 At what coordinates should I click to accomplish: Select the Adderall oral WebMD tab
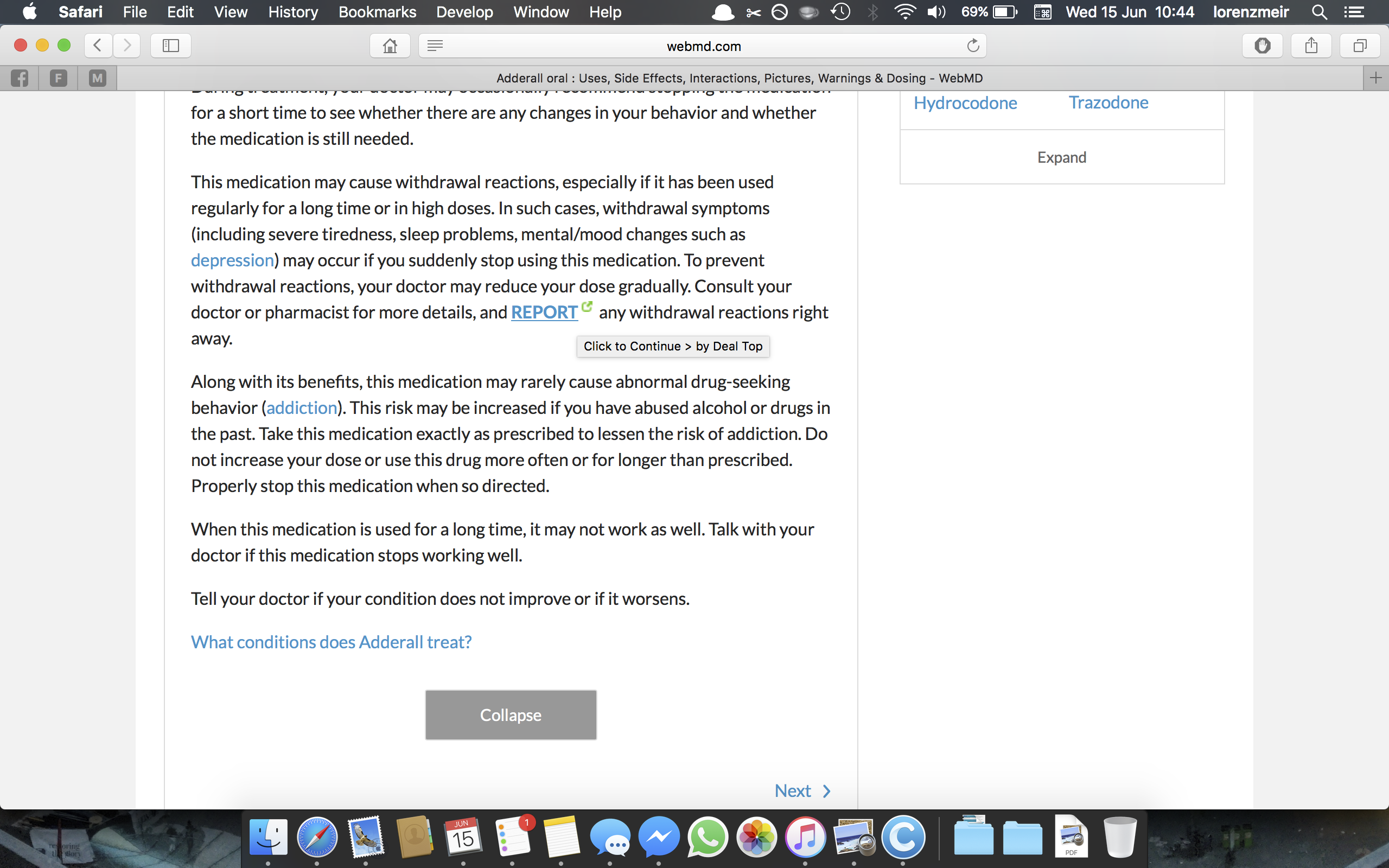[x=740, y=78]
